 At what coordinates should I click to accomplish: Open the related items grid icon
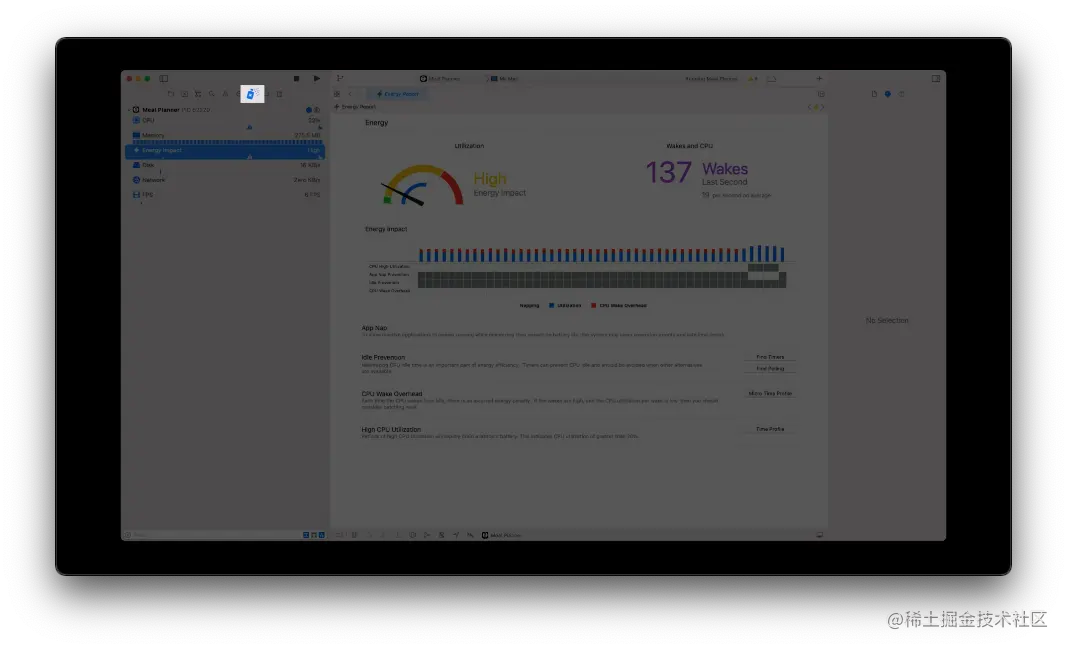coord(337,94)
